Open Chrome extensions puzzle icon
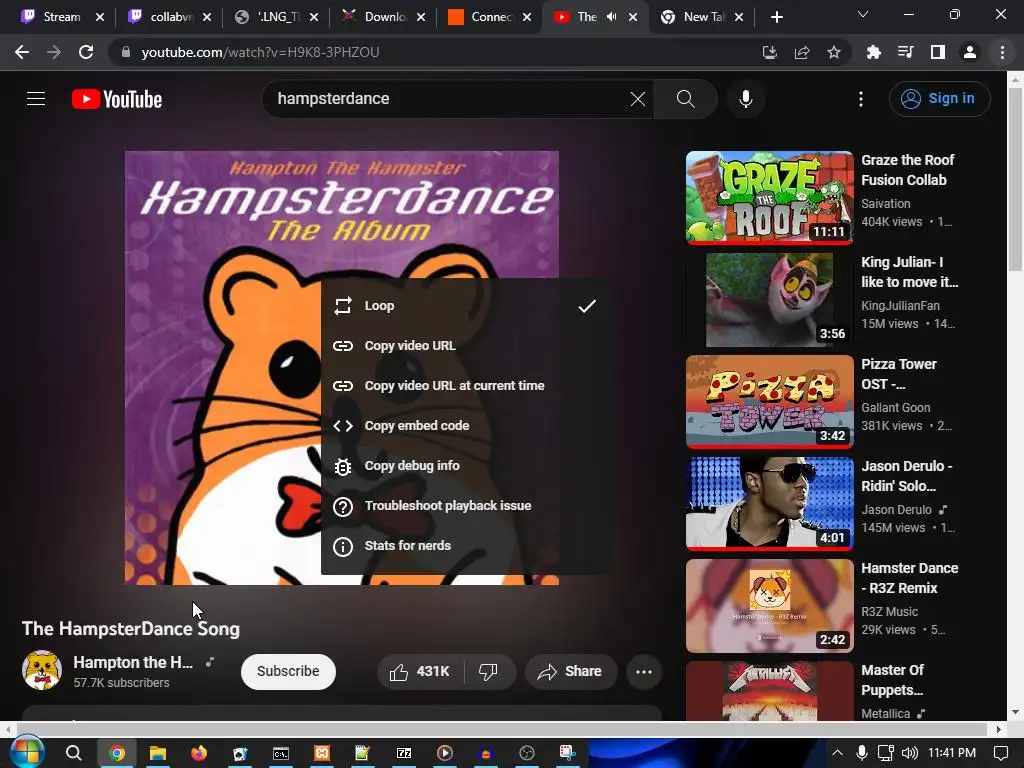The image size is (1024, 768). (874, 52)
